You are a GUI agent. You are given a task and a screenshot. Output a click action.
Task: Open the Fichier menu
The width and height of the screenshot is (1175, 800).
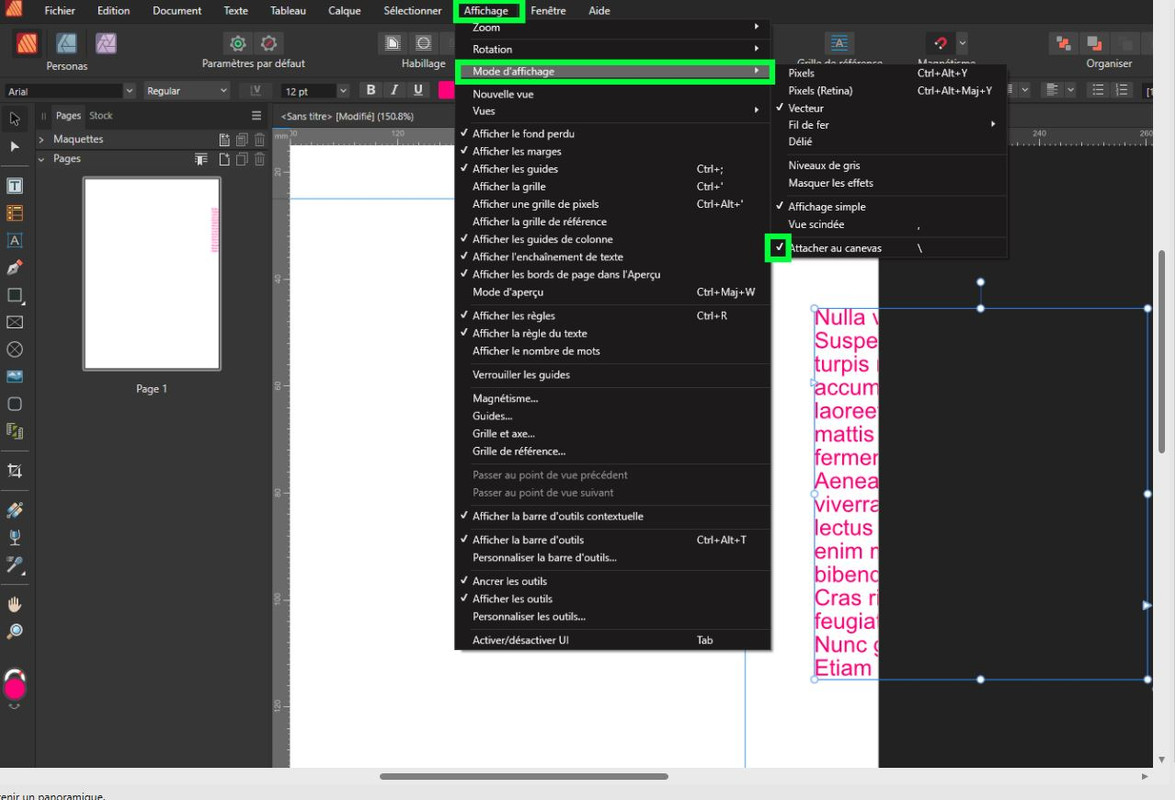point(59,10)
